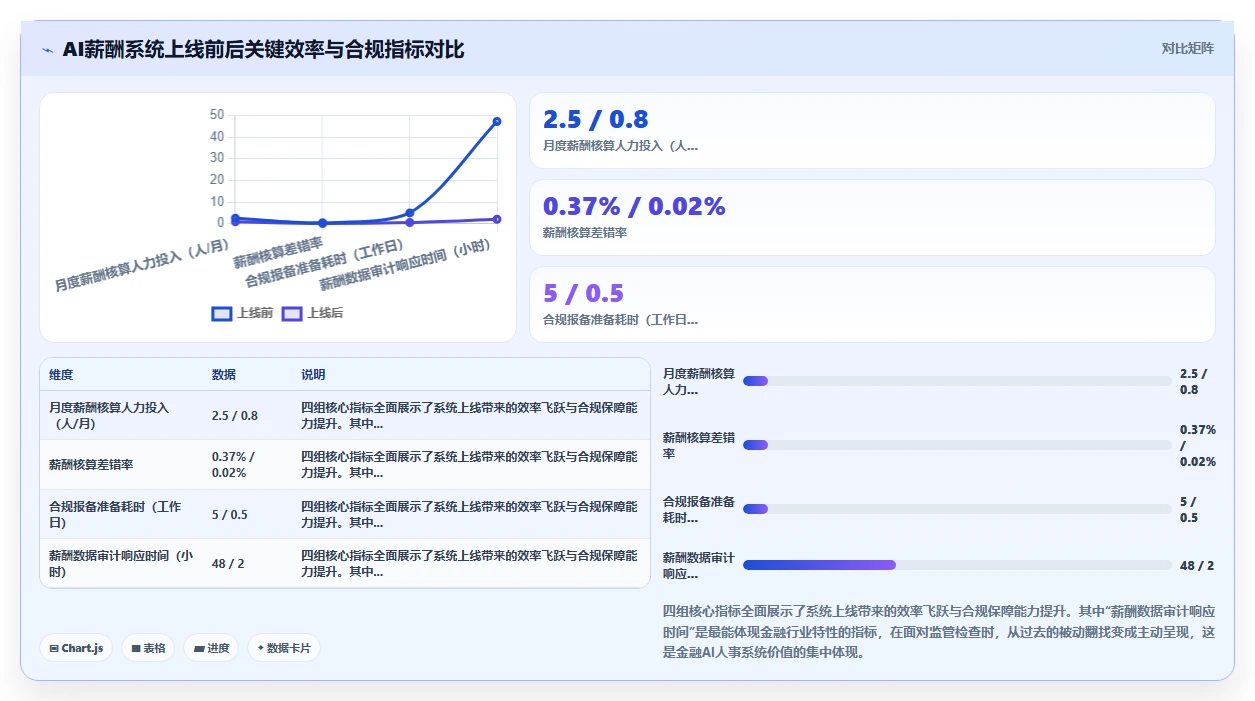Image resolution: width=1255 pixels, height=701 pixels.
Task: Select the 表格 tag chip
Action: click(x=148, y=648)
